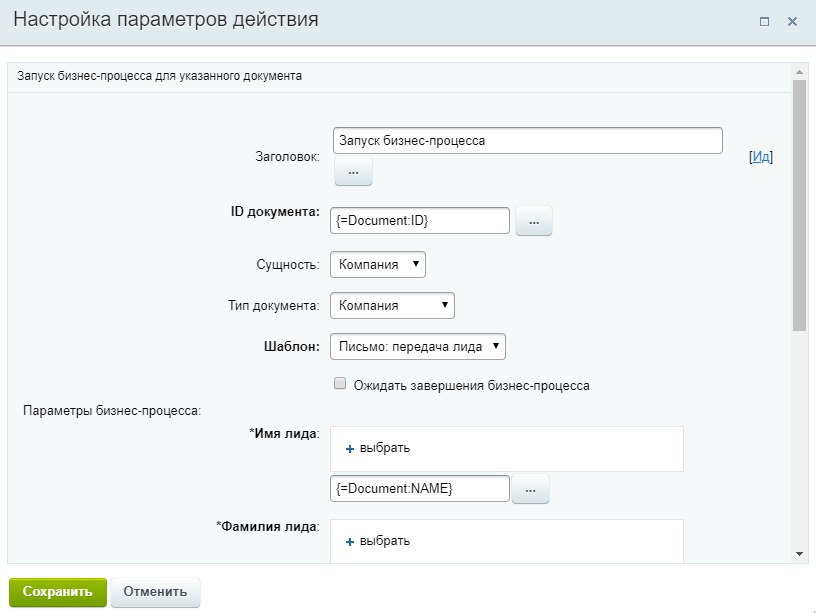Click the Отменить button
This screenshot has height=613, width=816.
pos(155,592)
